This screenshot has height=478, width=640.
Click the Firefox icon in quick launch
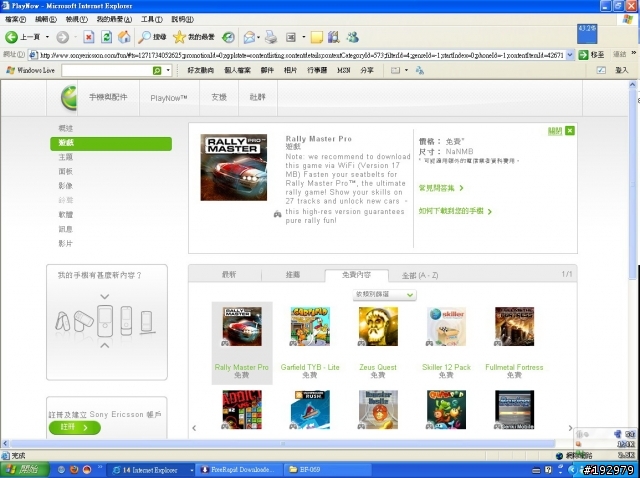point(74,469)
